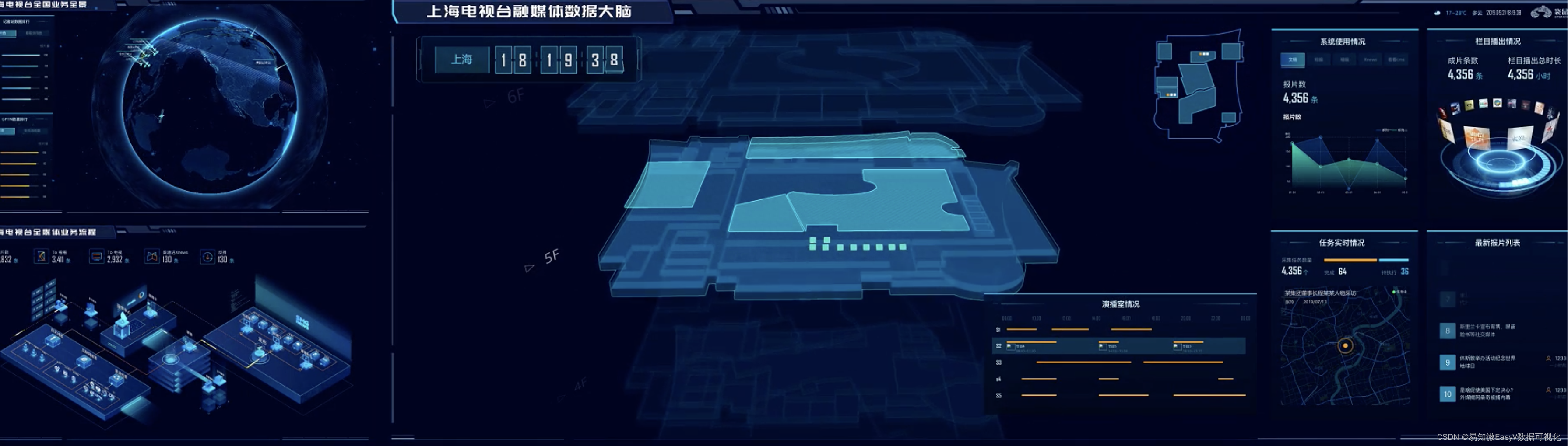Click the orange location marker on map
The height and width of the screenshot is (446, 1568).
(x=1345, y=346)
